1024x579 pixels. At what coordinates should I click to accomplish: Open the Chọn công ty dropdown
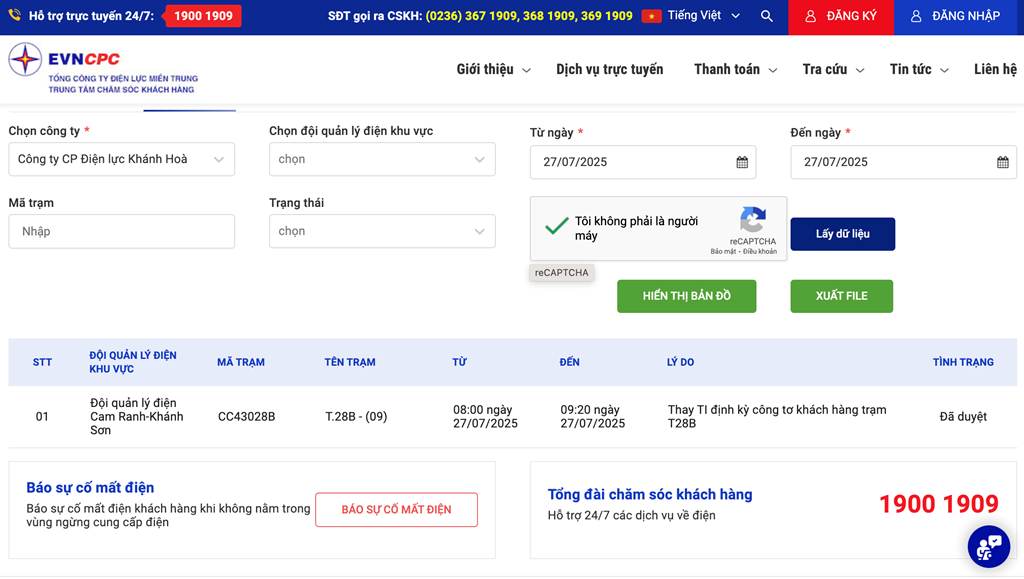tap(121, 159)
